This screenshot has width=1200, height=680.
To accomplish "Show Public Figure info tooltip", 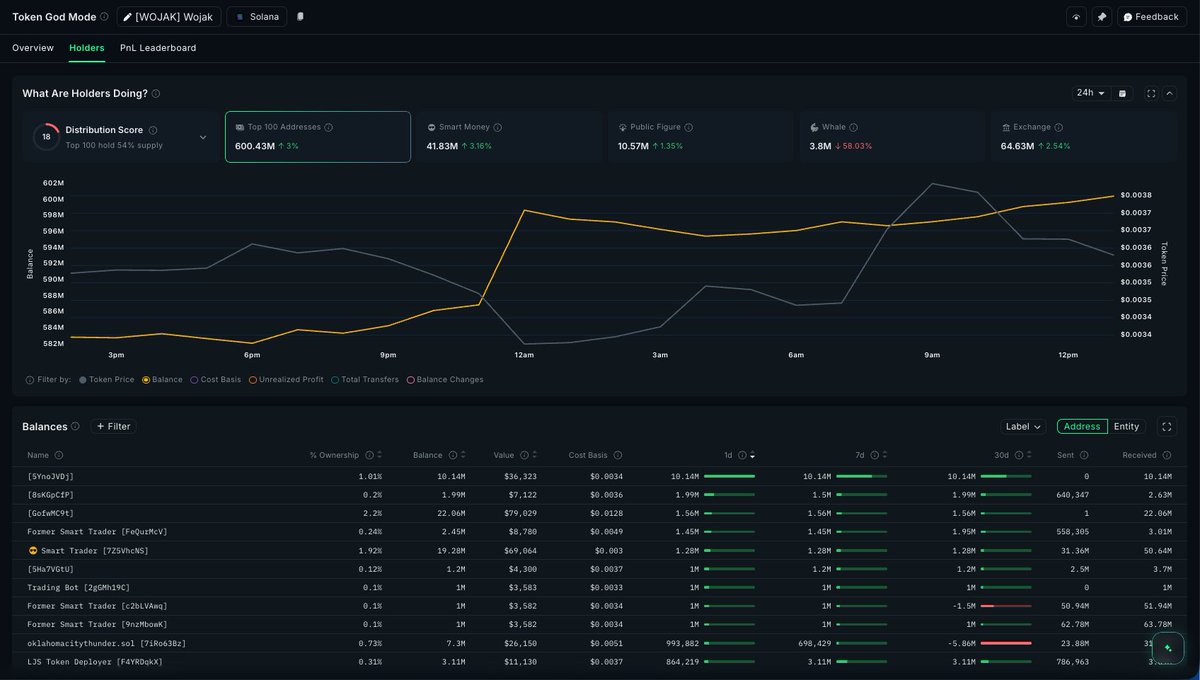I will click(x=689, y=128).
